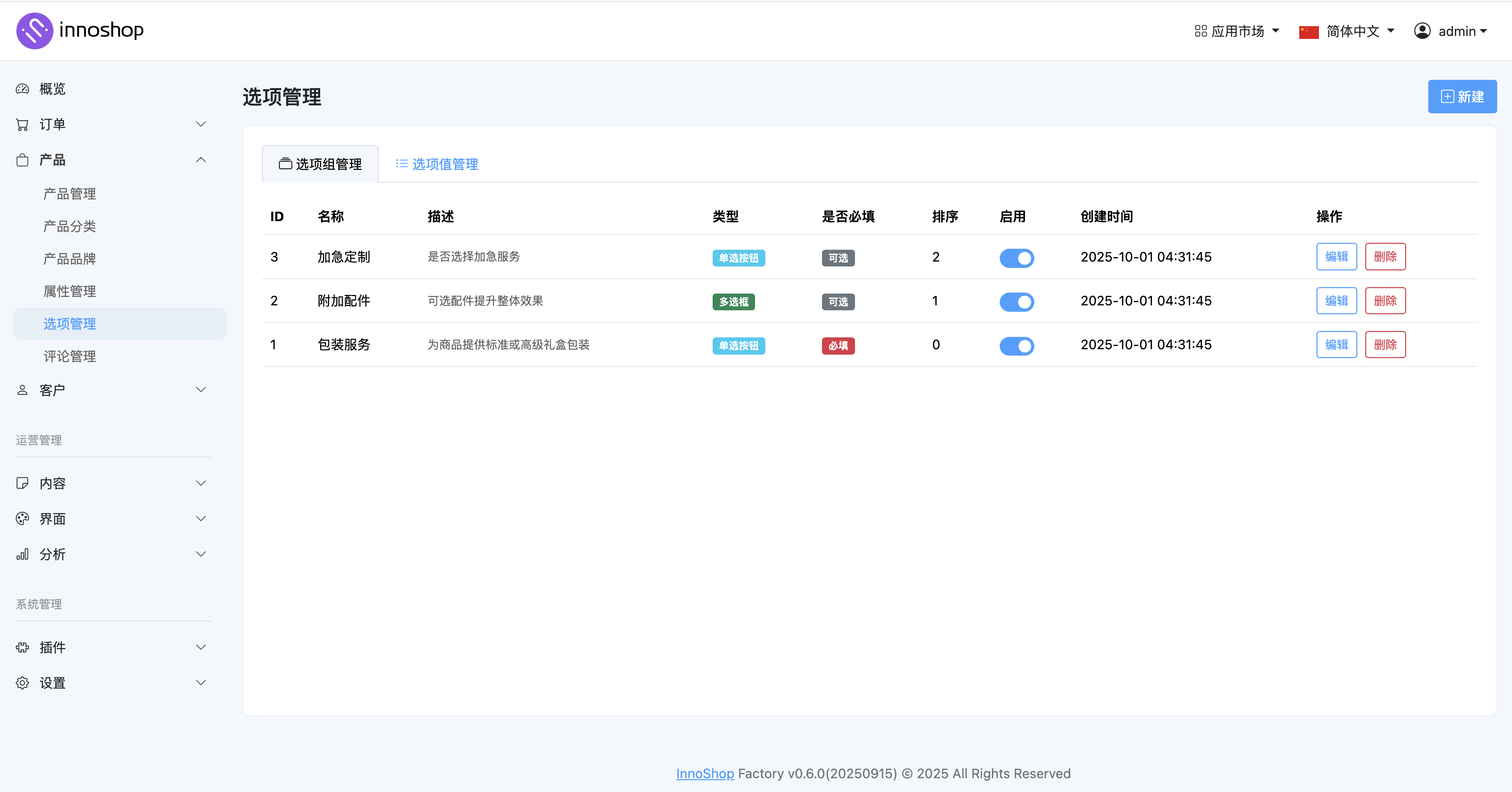Open the InnoShop footer link
This screenshot has width=1512, height=792.
click(x=705, y=773)
